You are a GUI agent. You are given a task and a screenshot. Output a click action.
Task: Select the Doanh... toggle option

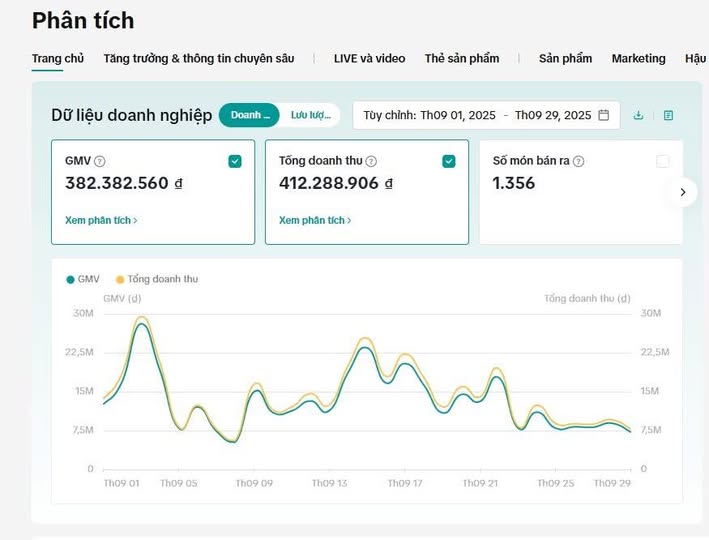coord(249,115)
